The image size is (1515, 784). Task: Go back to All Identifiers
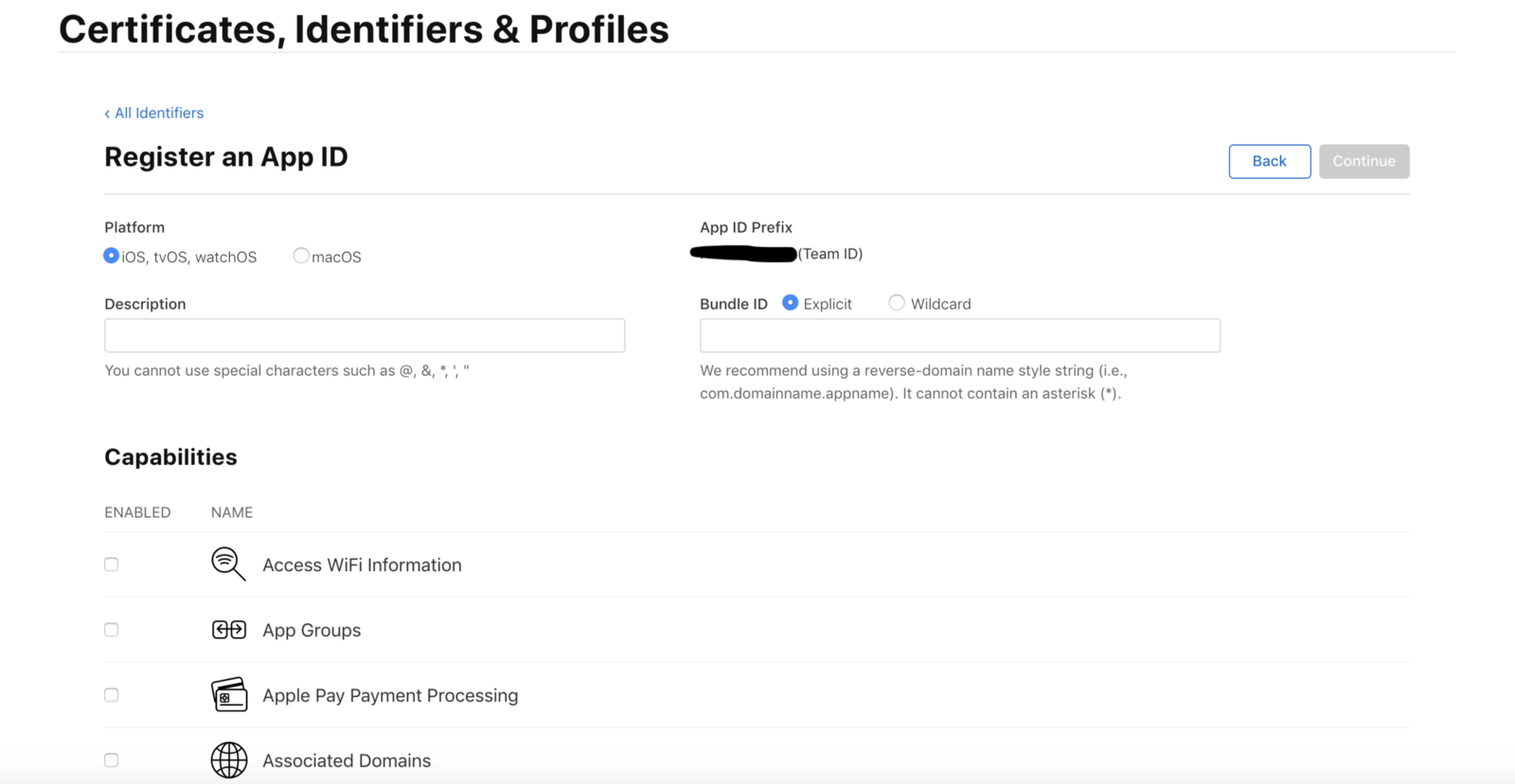click(154, 113)
